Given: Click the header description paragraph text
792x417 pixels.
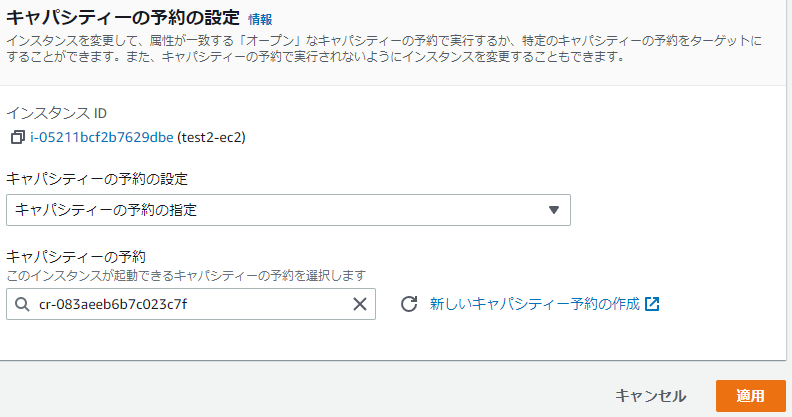Looking at the screenshot, I should [380, 48].
